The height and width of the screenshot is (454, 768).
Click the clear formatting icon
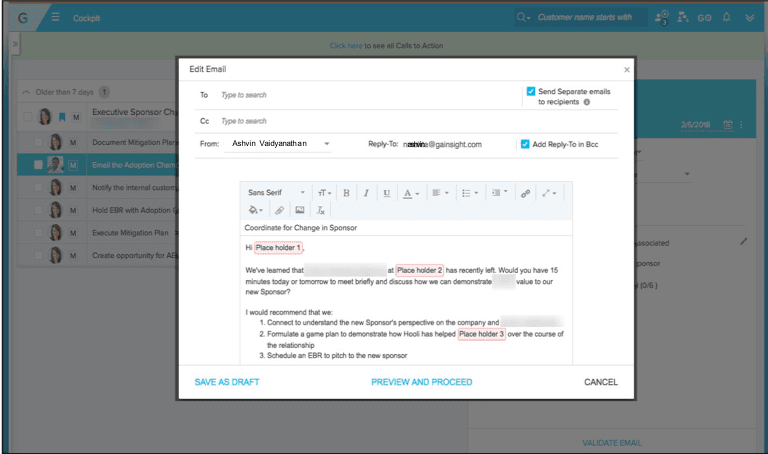(321, 211)
